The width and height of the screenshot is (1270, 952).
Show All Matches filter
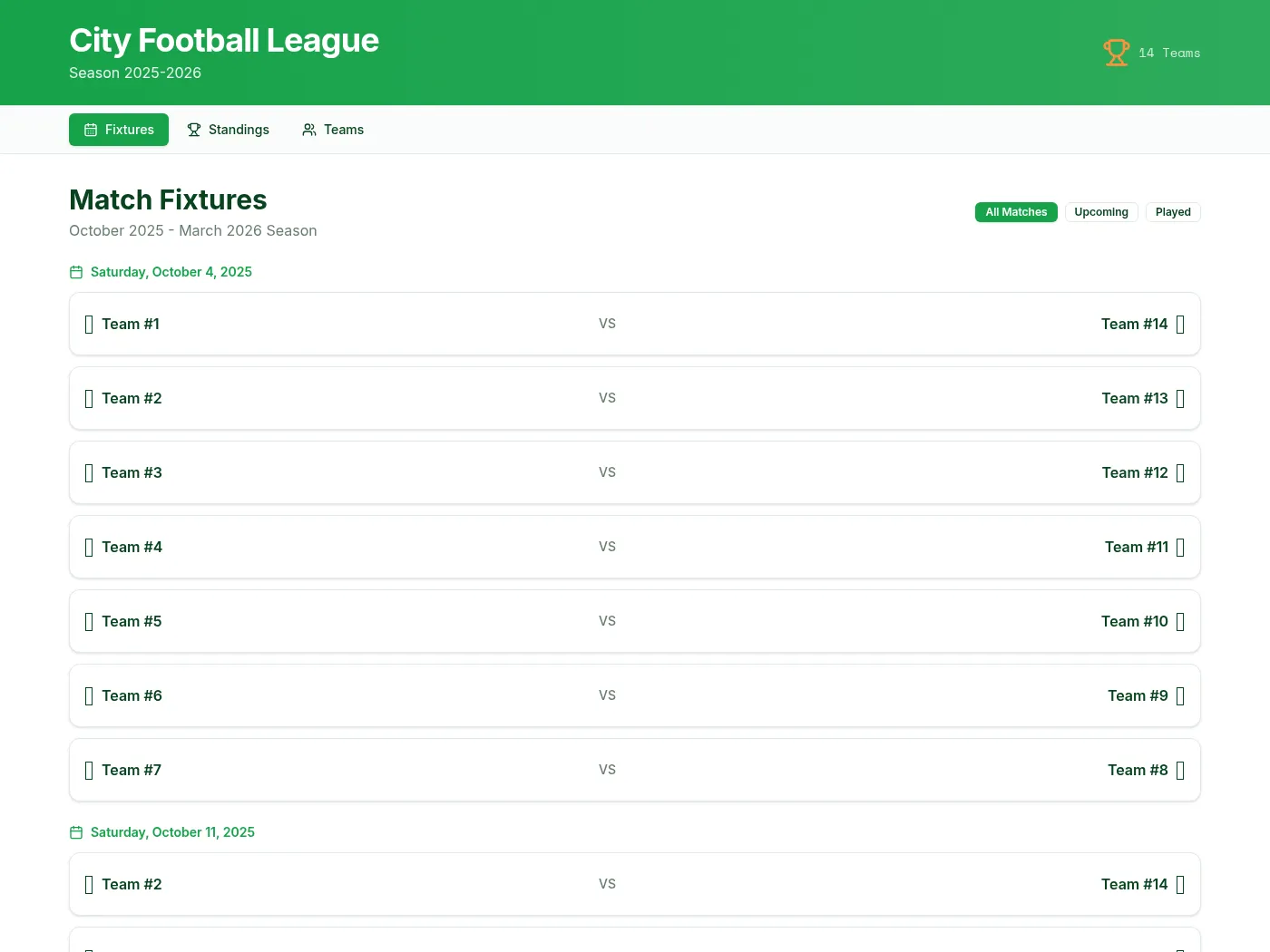[1016, 212]
